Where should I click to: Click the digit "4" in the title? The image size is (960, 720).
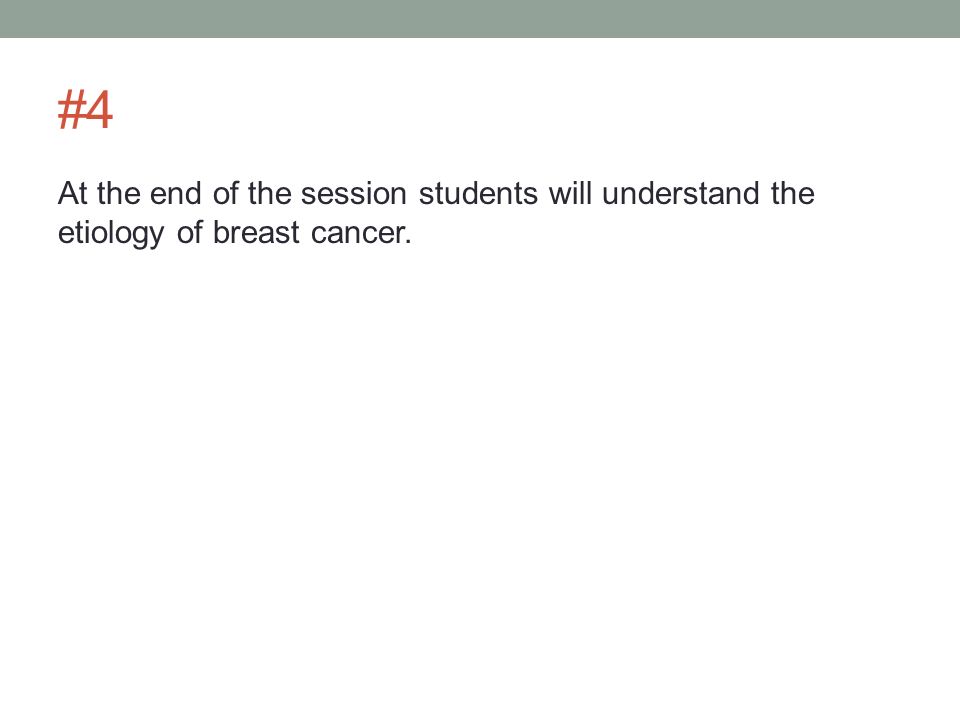coord(99,110)
